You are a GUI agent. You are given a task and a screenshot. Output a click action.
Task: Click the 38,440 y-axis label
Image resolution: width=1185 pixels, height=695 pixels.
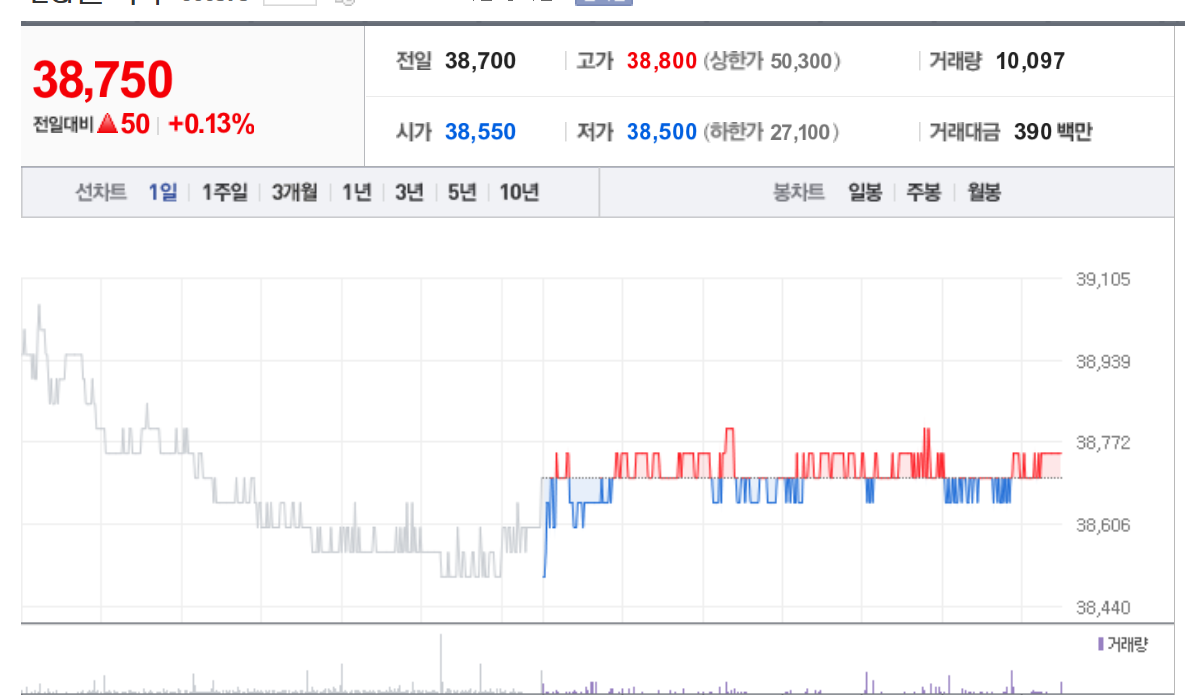1103,607
